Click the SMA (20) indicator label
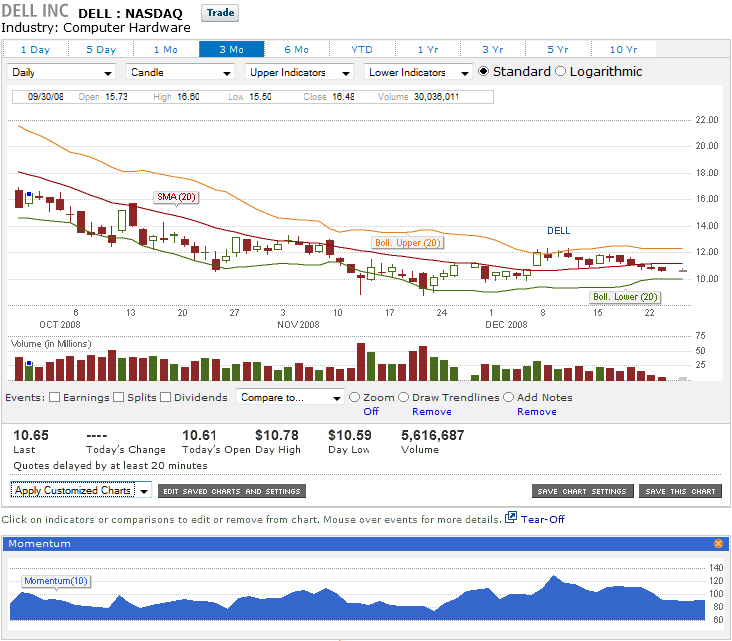The image size is (732, 641). point(175,197)
